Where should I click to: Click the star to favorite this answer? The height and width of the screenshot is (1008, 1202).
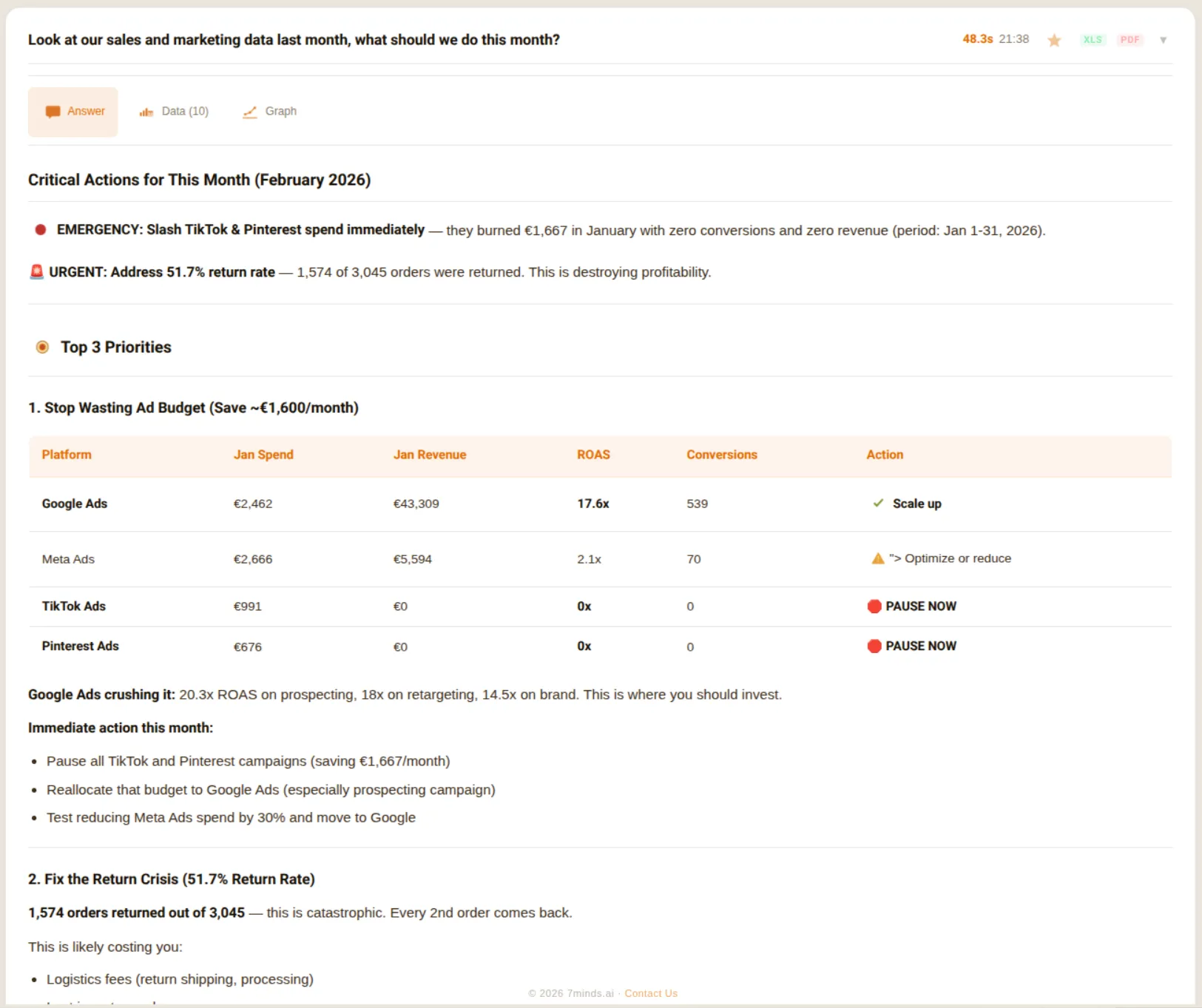point(1053,40)
